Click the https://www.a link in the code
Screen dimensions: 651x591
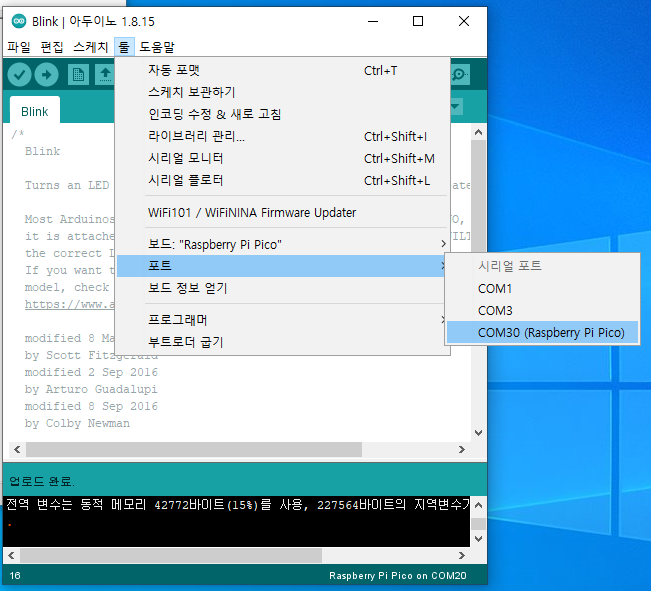click(69, 304)
